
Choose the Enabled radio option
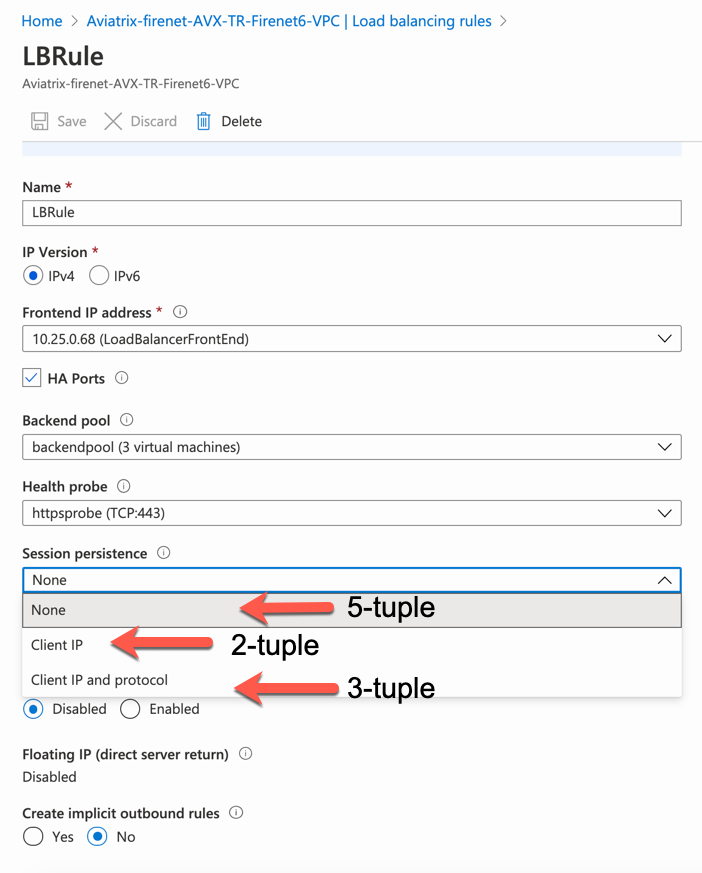(x=130, y=709)
